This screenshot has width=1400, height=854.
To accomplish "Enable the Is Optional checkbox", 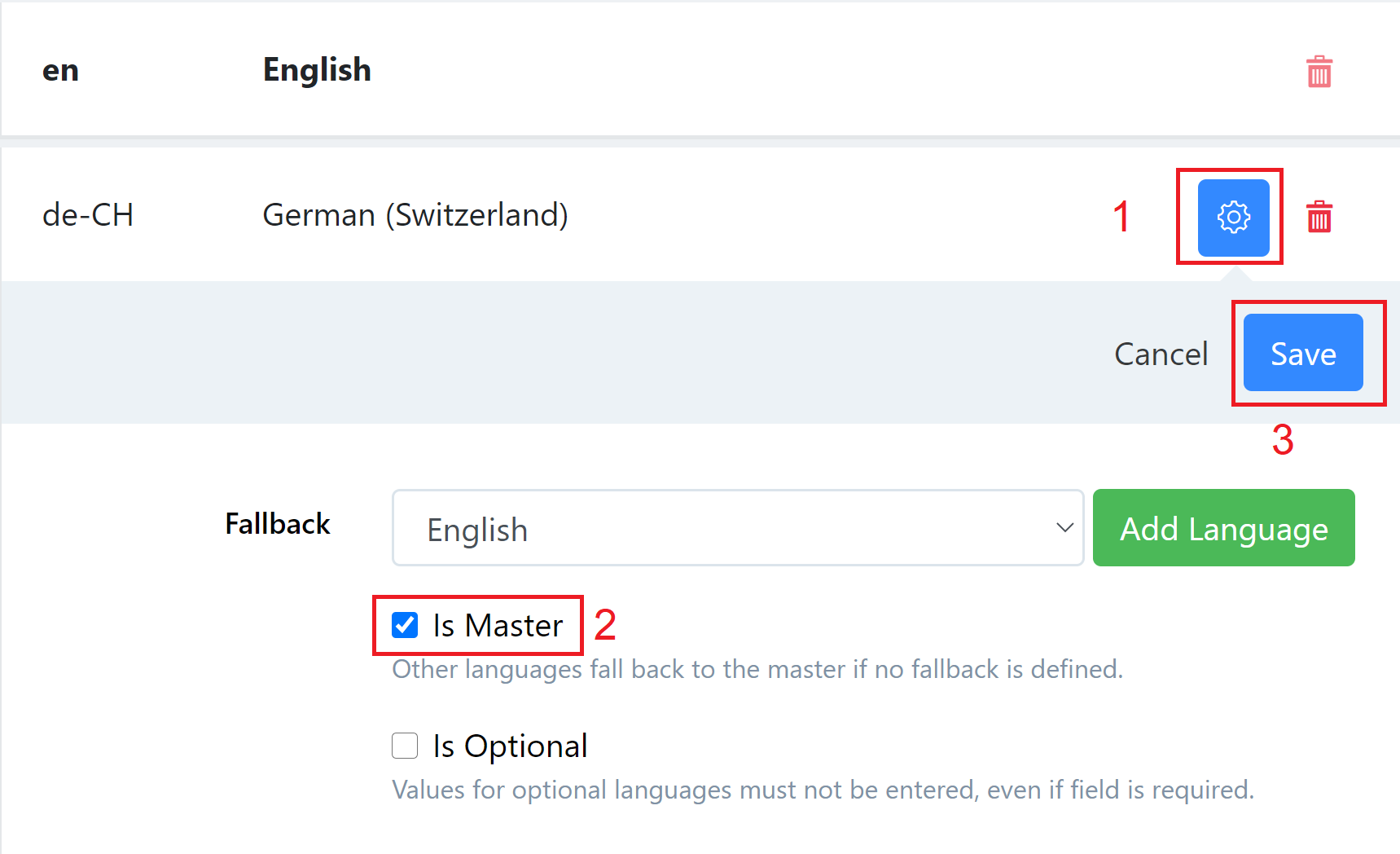I will click(x=405, y=746).
